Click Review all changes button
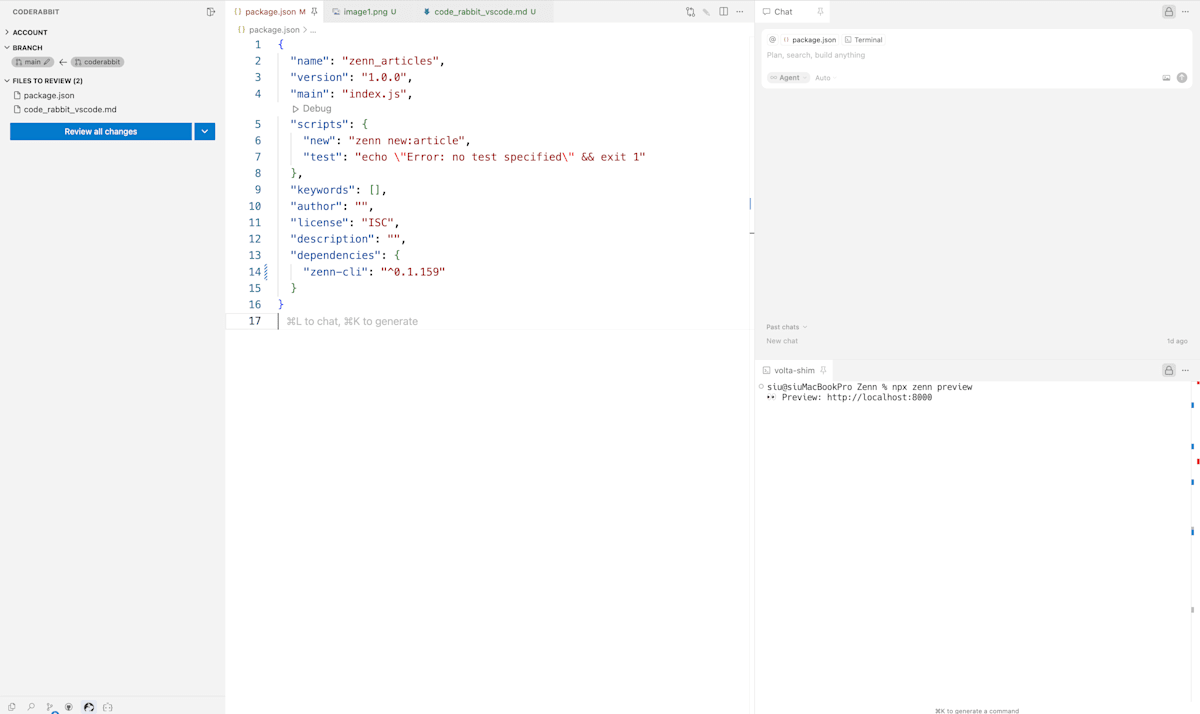The image size is (1200, 714). pyautogui.click(x=101, y=131)
